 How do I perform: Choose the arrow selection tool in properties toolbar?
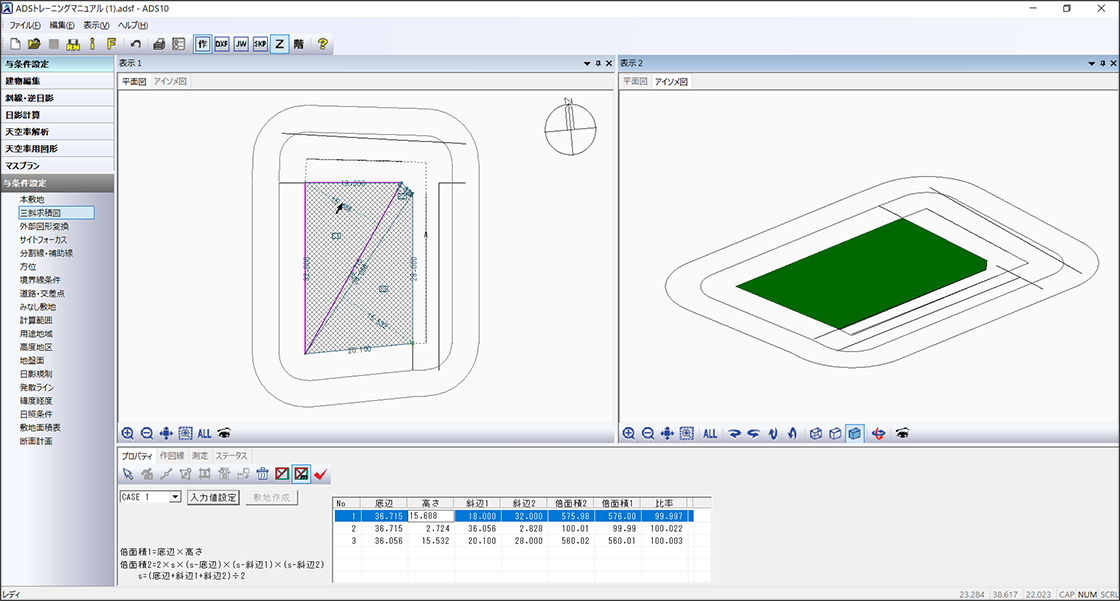[128, 474]
